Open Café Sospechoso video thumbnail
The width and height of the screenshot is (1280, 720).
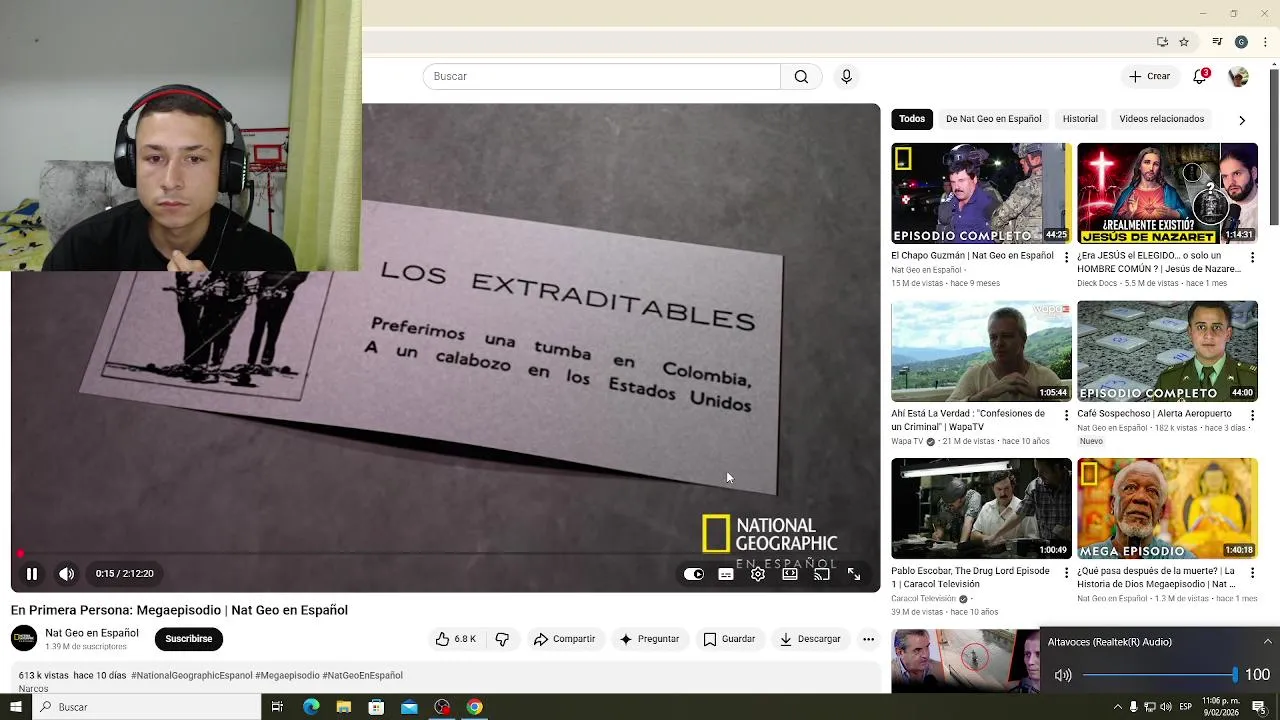(1167, 351)
